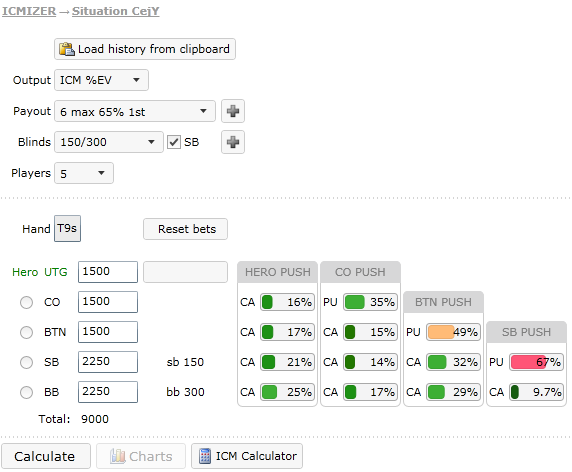Image resolution: width=572 pixels, height=472 pixels.
Task: Expand the Payout 6 max 65% 1st dropdown
Action: [135, 111]
